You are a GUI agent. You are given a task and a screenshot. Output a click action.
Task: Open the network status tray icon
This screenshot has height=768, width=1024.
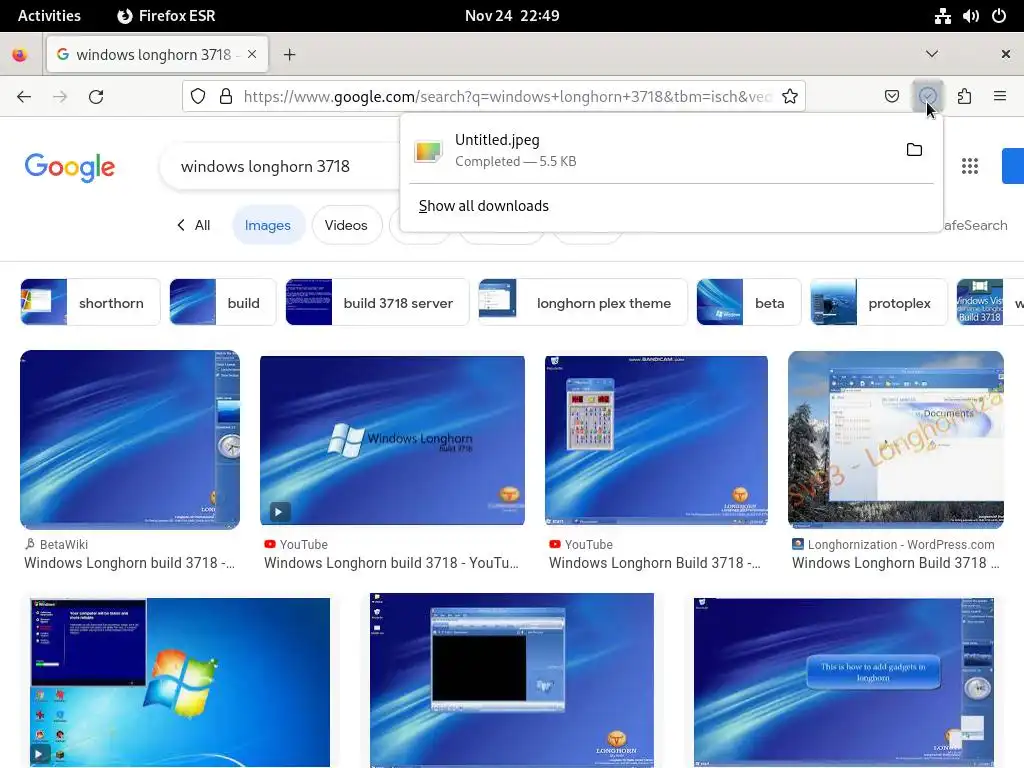942,16
